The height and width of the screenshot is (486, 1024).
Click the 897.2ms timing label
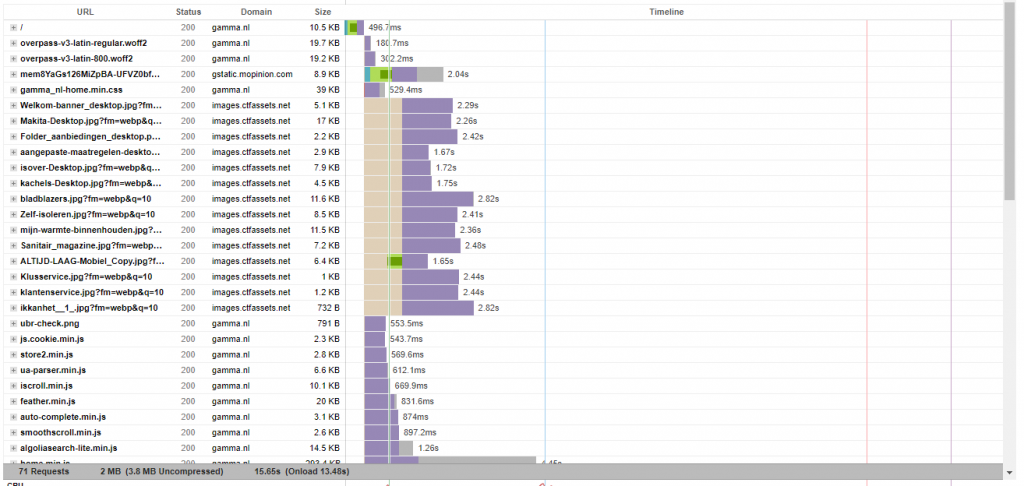(420, 432)
